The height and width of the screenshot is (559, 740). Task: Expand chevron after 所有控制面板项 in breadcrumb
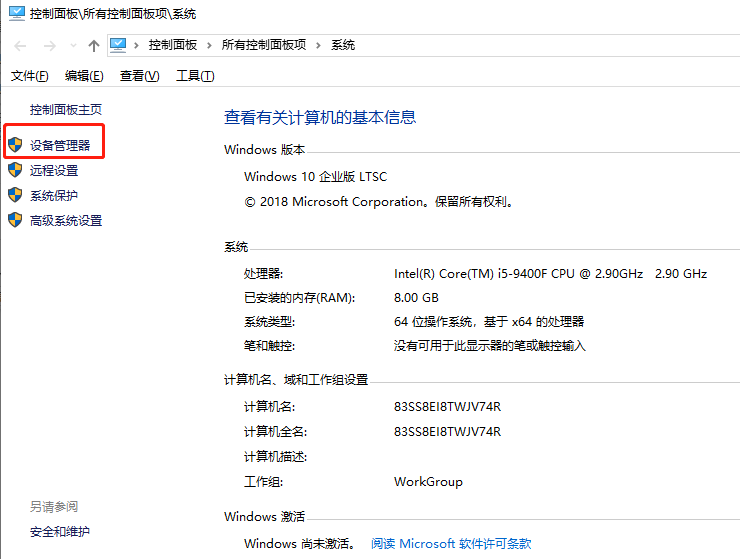(318, 45)
